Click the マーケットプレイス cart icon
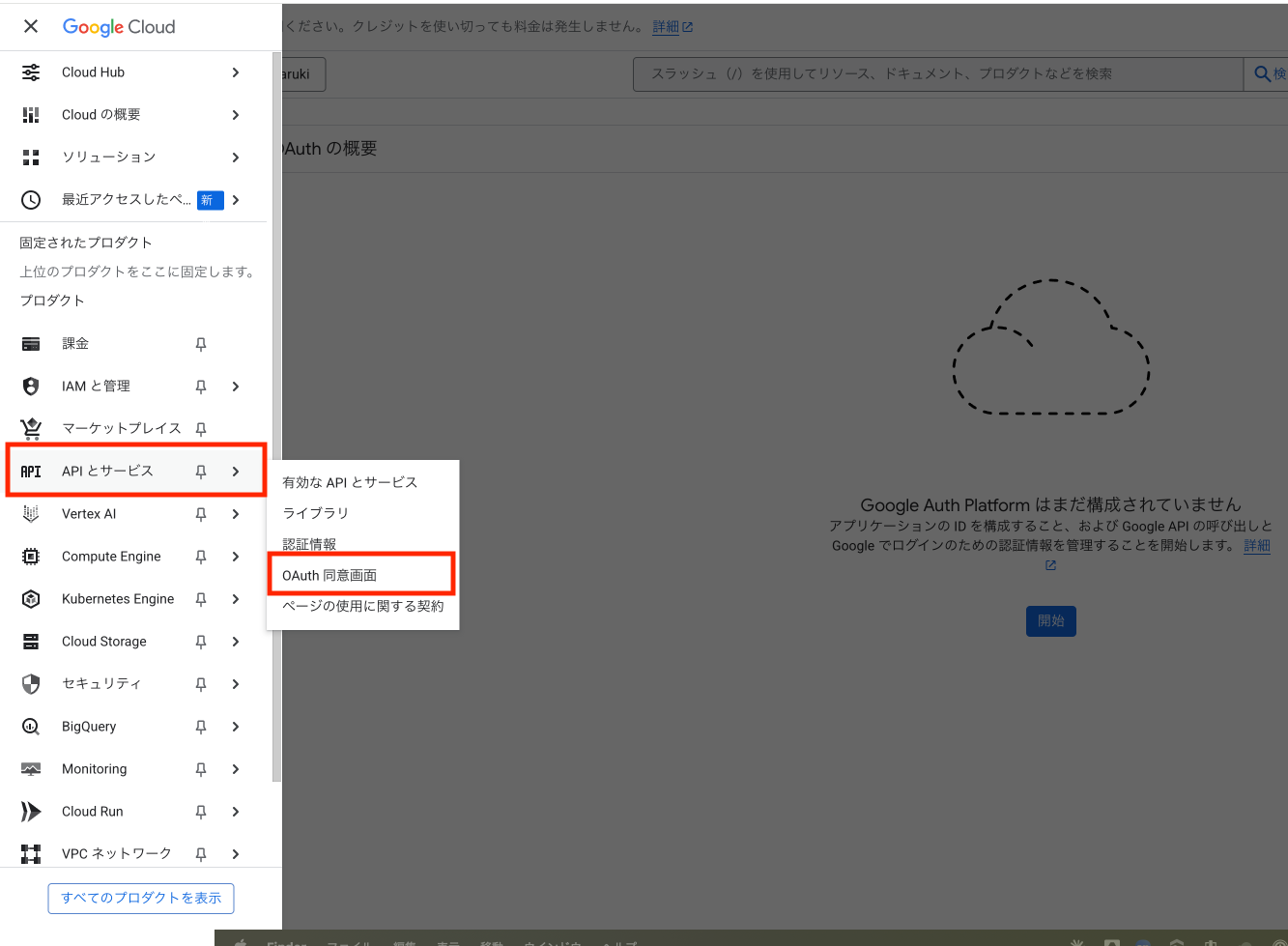The image size is (1288, 946). pyautogui.click(x=31, y=429)
